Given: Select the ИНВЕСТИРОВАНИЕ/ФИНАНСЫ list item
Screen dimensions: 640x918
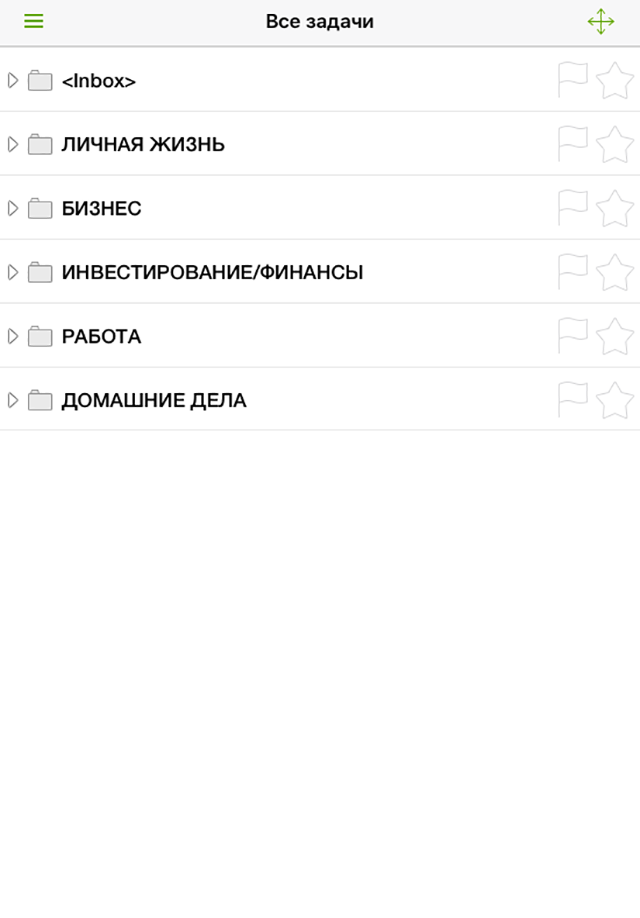Looking at the screenshot, I should click(x=320, y=272).
